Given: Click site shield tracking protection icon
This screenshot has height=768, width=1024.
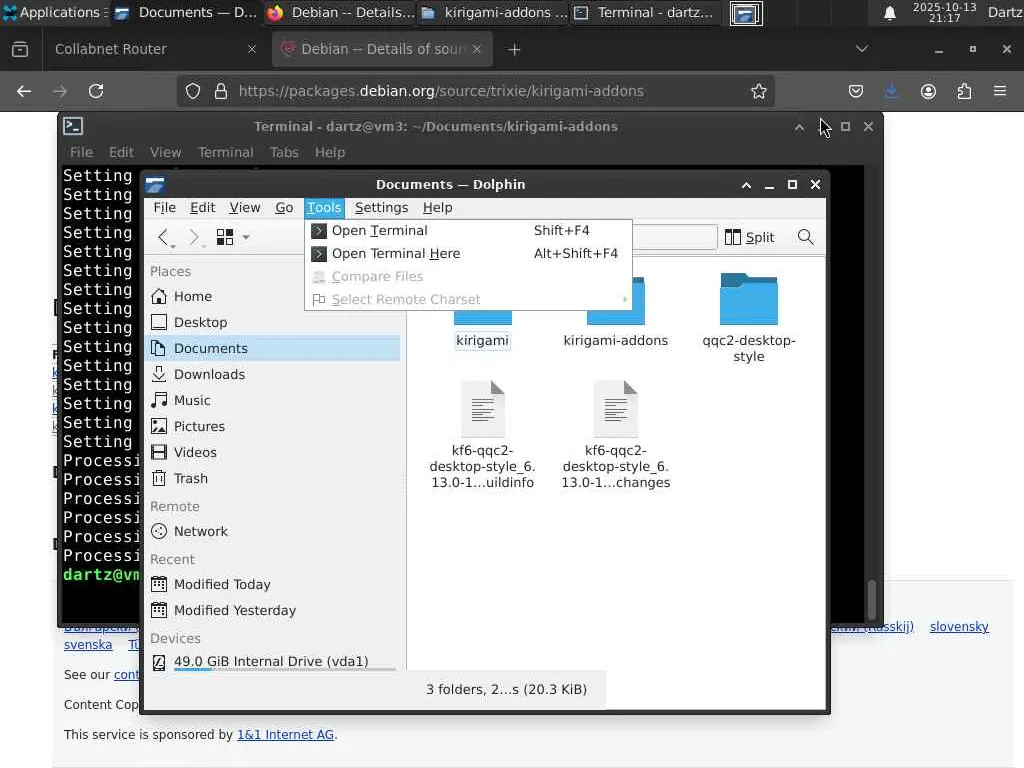Looking at the screenshot, I should (x=193, y=91).
